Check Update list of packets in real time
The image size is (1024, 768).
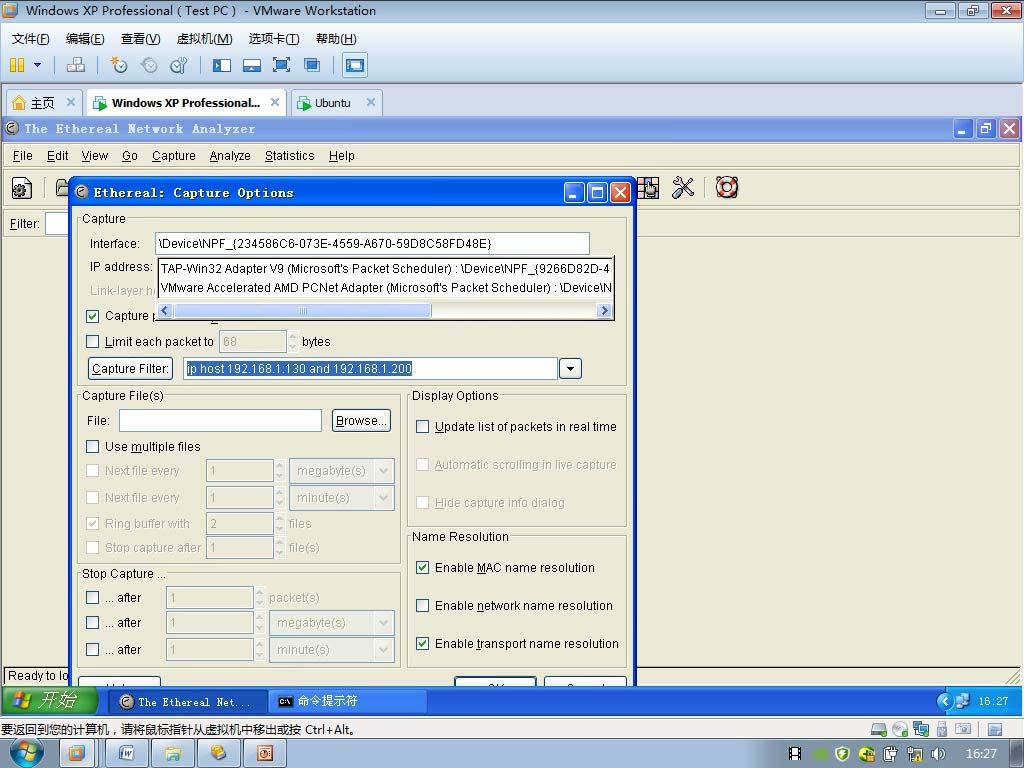click(423, 426)
